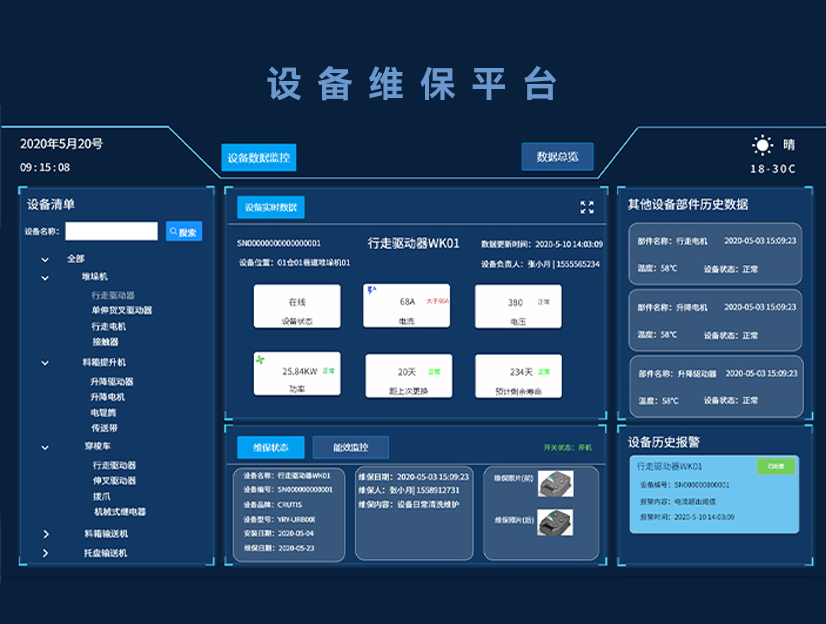This screenshot has width=826, height=624.
Task: Click the fan icon on 功率 card
Action: coord(263,360)
